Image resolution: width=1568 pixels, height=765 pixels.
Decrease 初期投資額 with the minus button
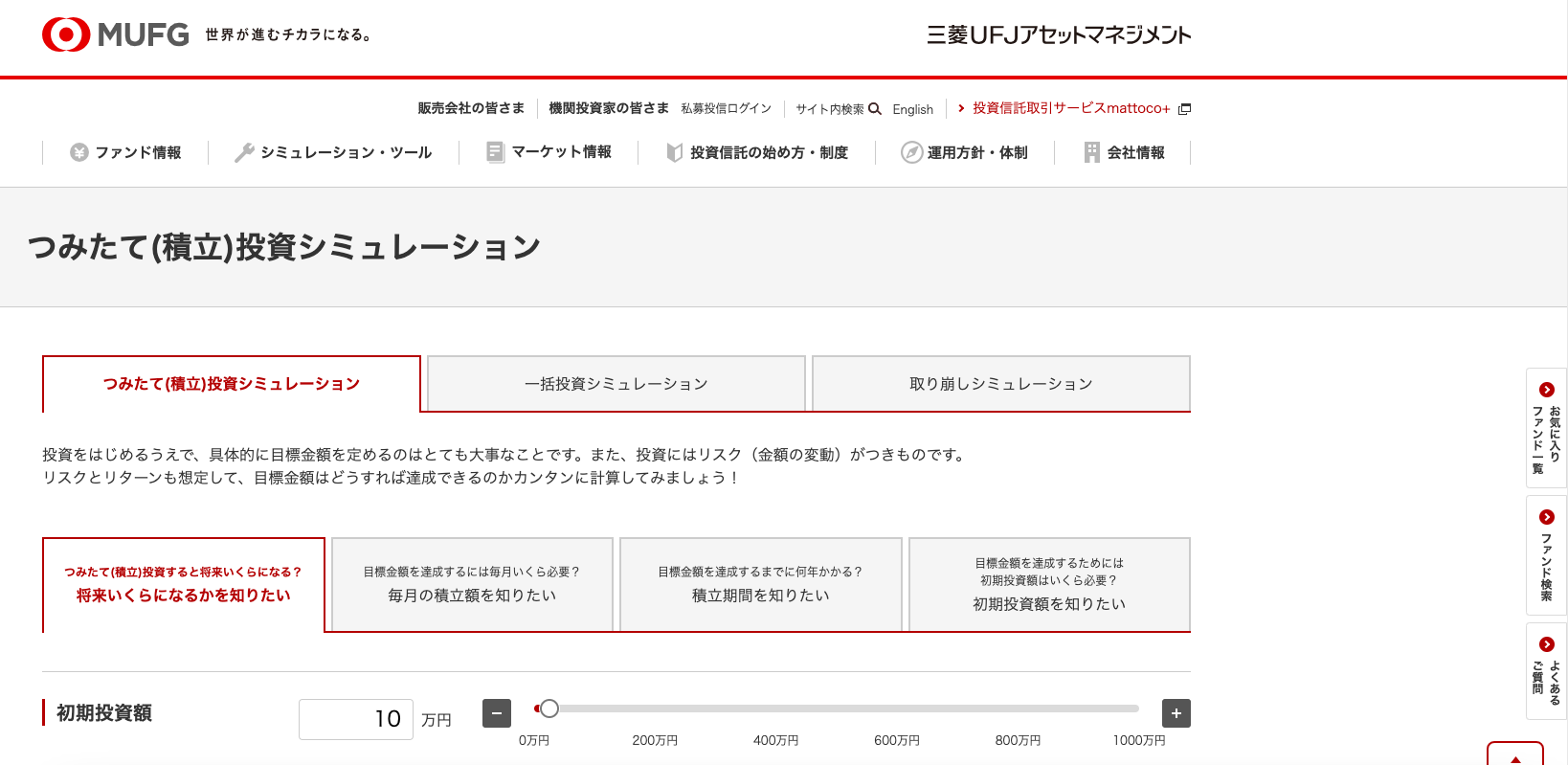click(x=497, y=713)
